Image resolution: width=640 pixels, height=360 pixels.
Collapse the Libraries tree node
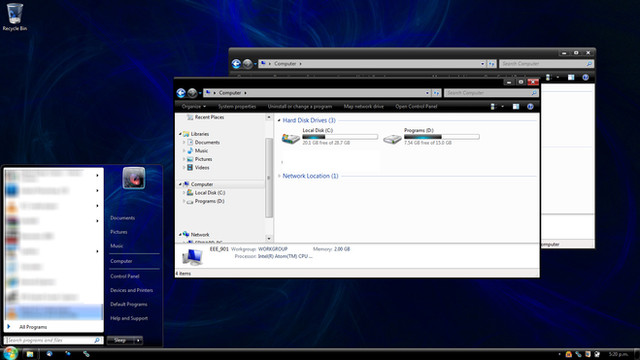click(180, 134)
